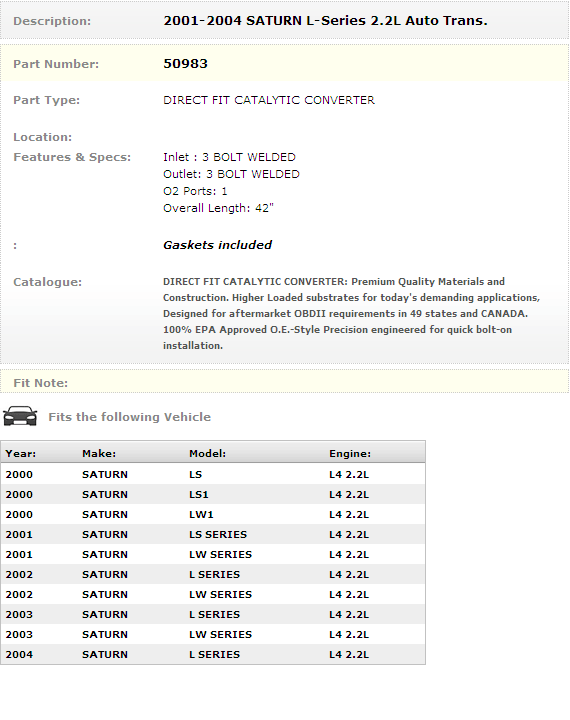Image resolution: width=570 pixels, height=720 pixels.
Task: Click the DIRECT FIT CATALYTIC CONVERTER part type
Action: coord(269,100)
